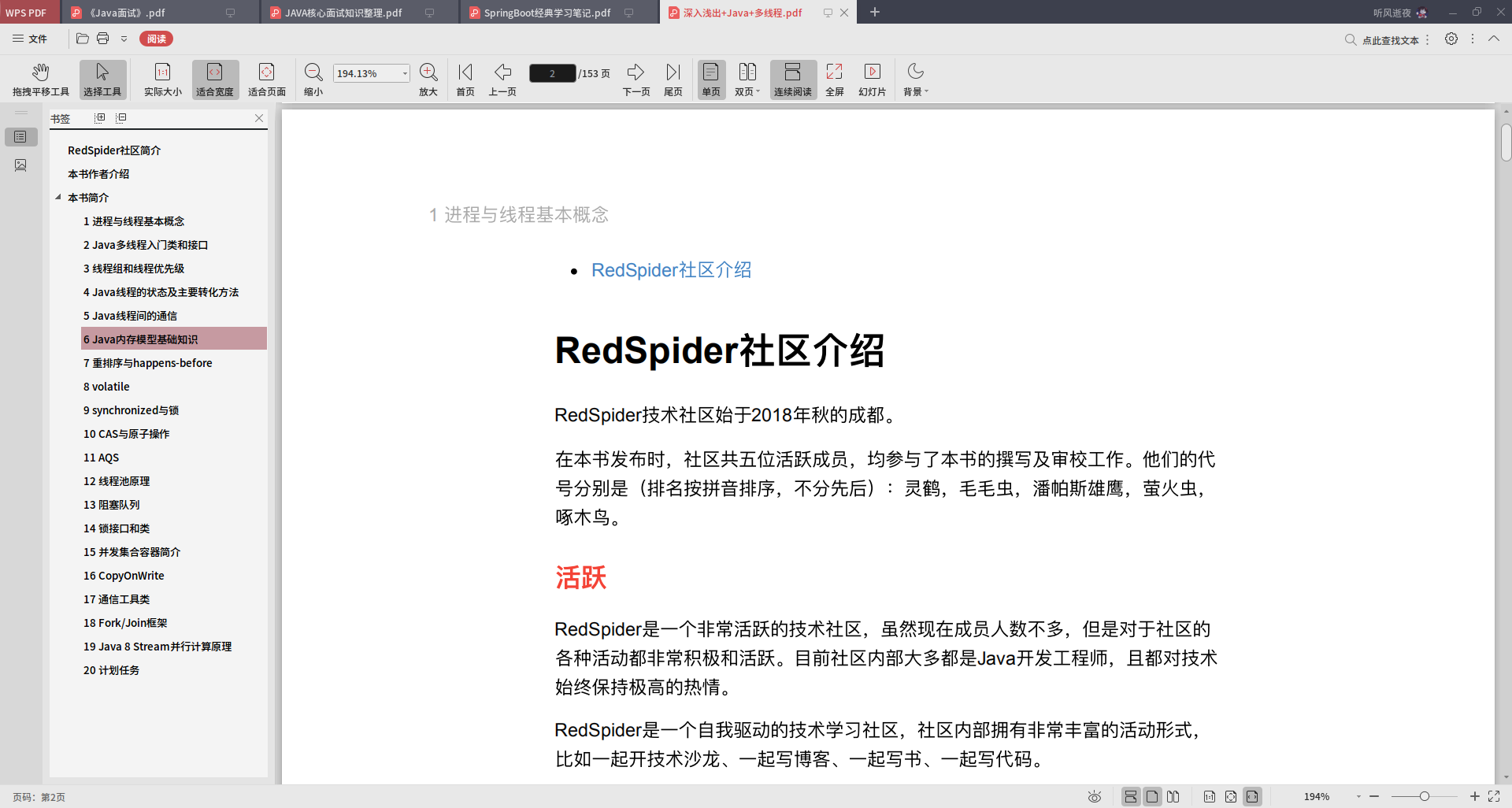This screenshot has height=808, width=1512.
Task: Click the document vertical scrollbar thumb
Action: (1506, 143)
